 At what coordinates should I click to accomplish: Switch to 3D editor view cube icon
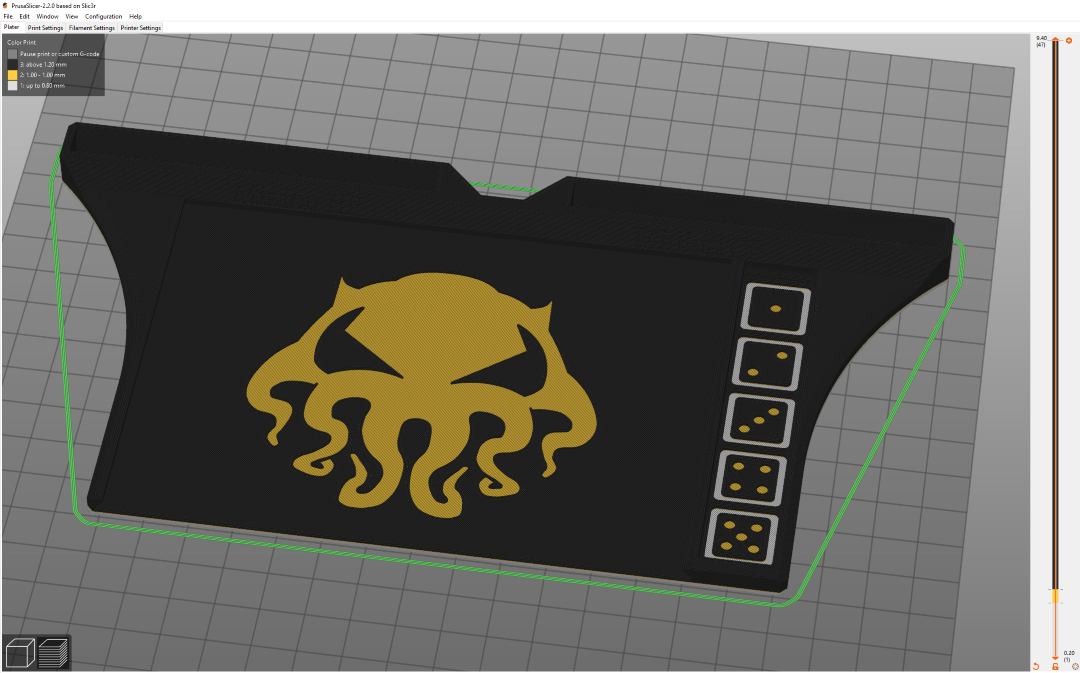20,653
